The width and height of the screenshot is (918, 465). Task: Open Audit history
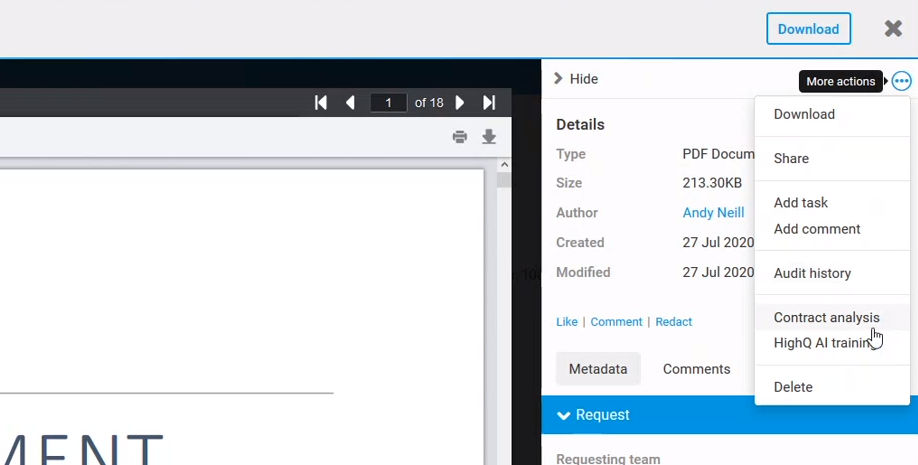[812, 273]
